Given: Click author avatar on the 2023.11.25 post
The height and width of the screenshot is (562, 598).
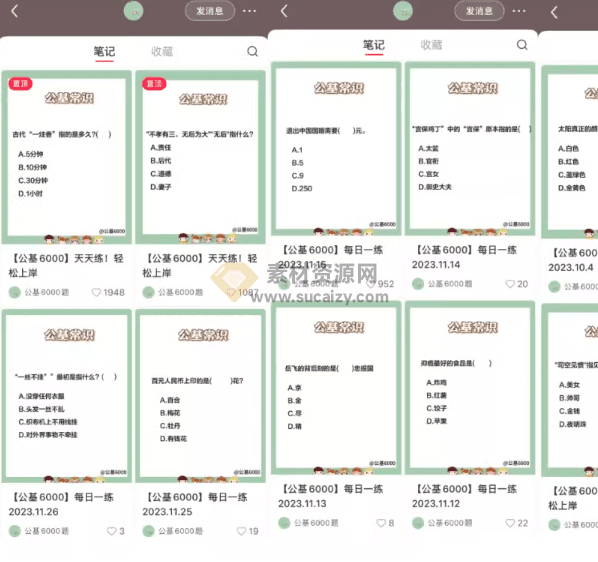Looking at the screenshot, I should point(148,531).
